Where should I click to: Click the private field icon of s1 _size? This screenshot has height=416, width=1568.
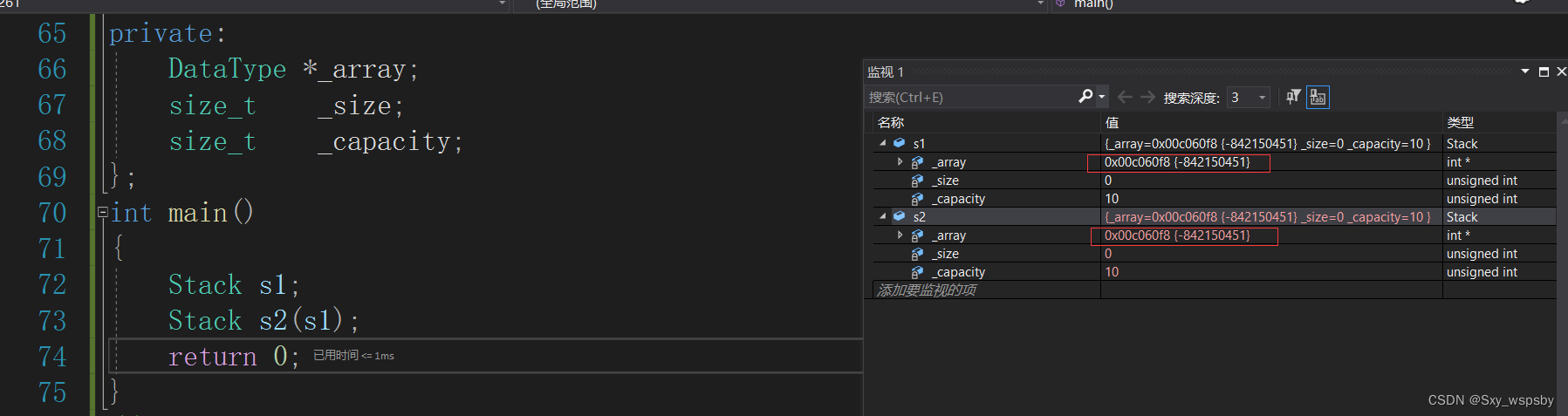coord(917,181)
